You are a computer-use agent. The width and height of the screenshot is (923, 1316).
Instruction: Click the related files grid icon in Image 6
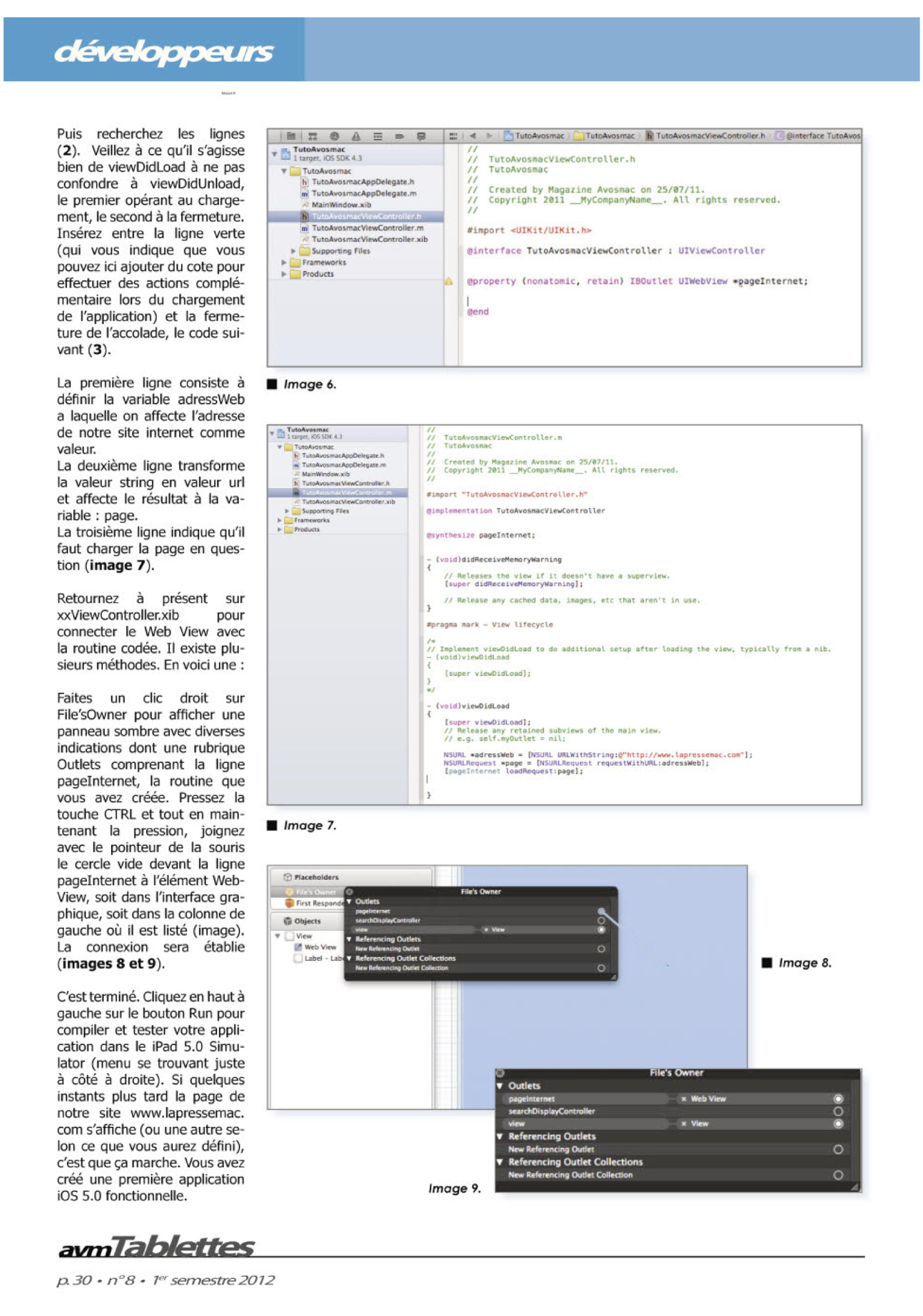click(453, 136)
